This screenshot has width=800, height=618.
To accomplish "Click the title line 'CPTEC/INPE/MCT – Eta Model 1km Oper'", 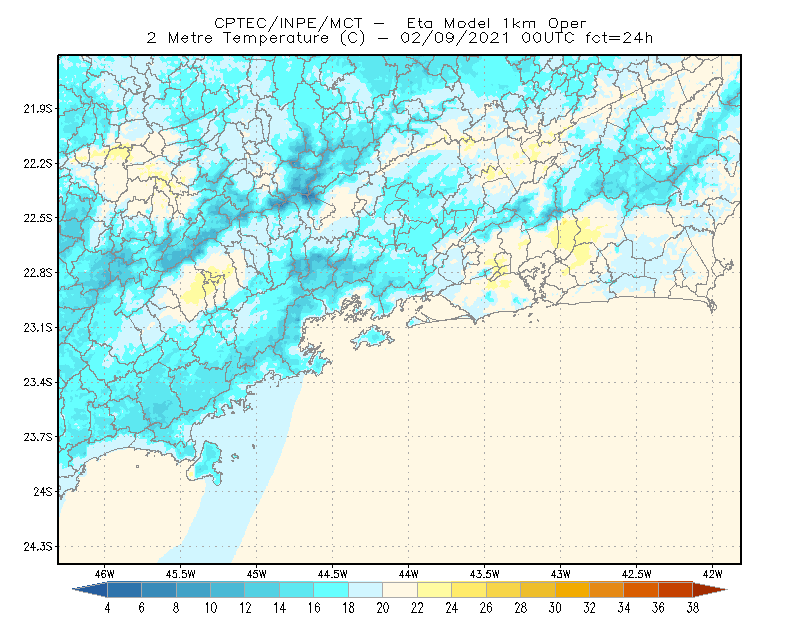I will (x=400, y=23).
